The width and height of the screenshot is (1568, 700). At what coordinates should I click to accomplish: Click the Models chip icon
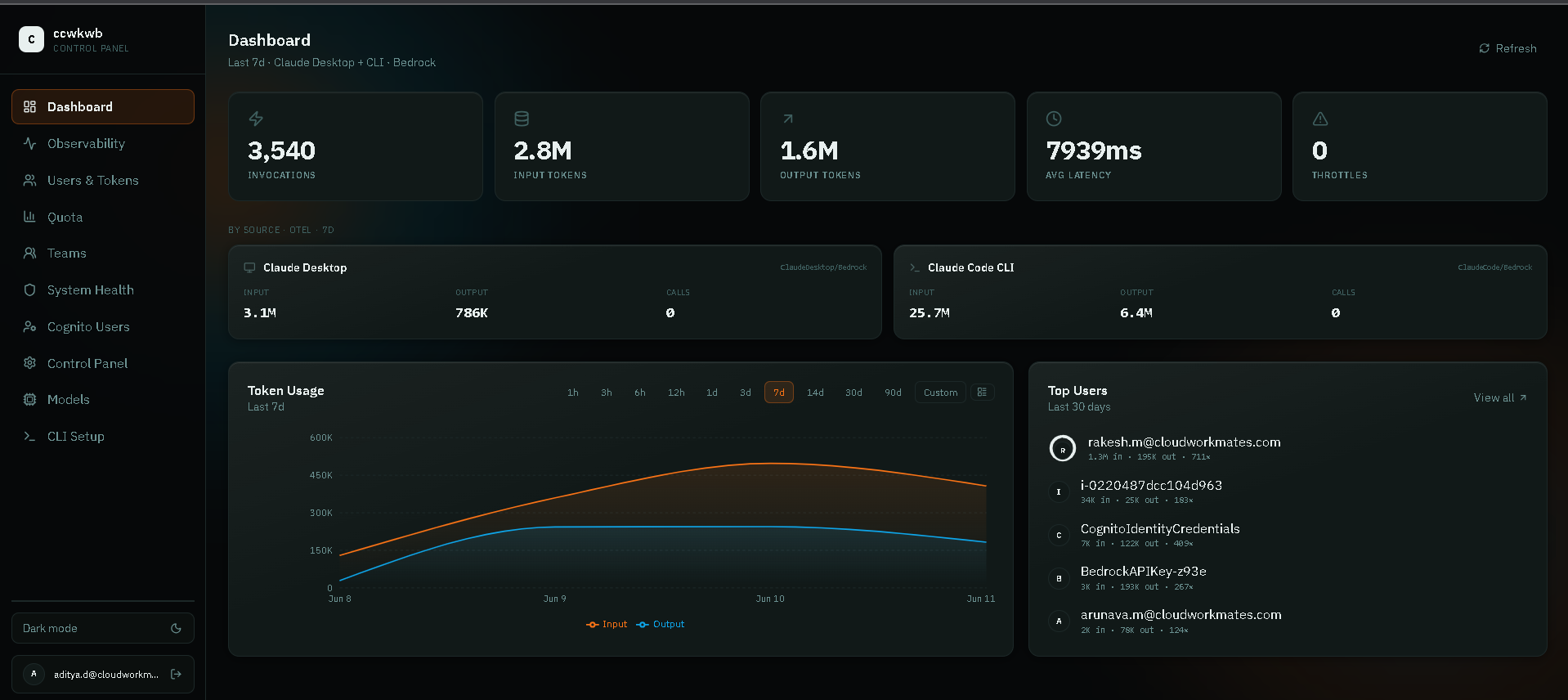tap(30, 400)
